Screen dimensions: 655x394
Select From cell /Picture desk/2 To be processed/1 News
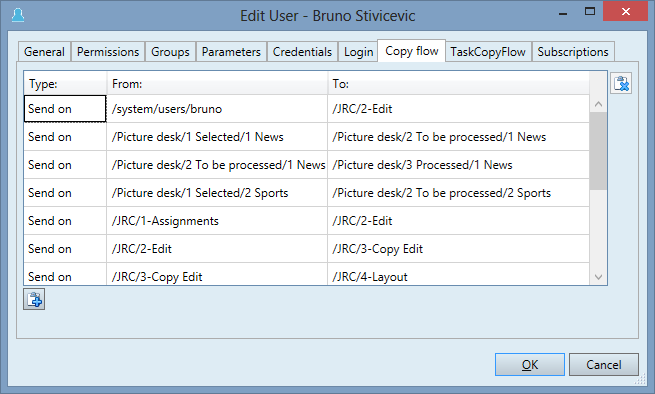(x=217, y=165)
